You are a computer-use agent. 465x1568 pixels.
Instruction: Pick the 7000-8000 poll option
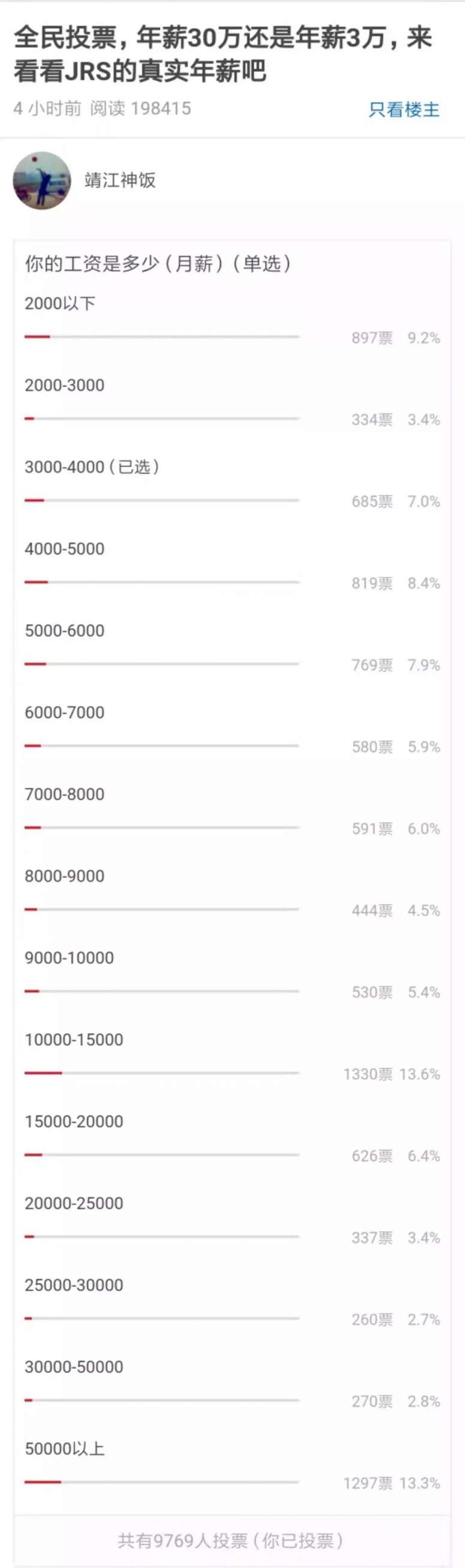pos(65,794)
